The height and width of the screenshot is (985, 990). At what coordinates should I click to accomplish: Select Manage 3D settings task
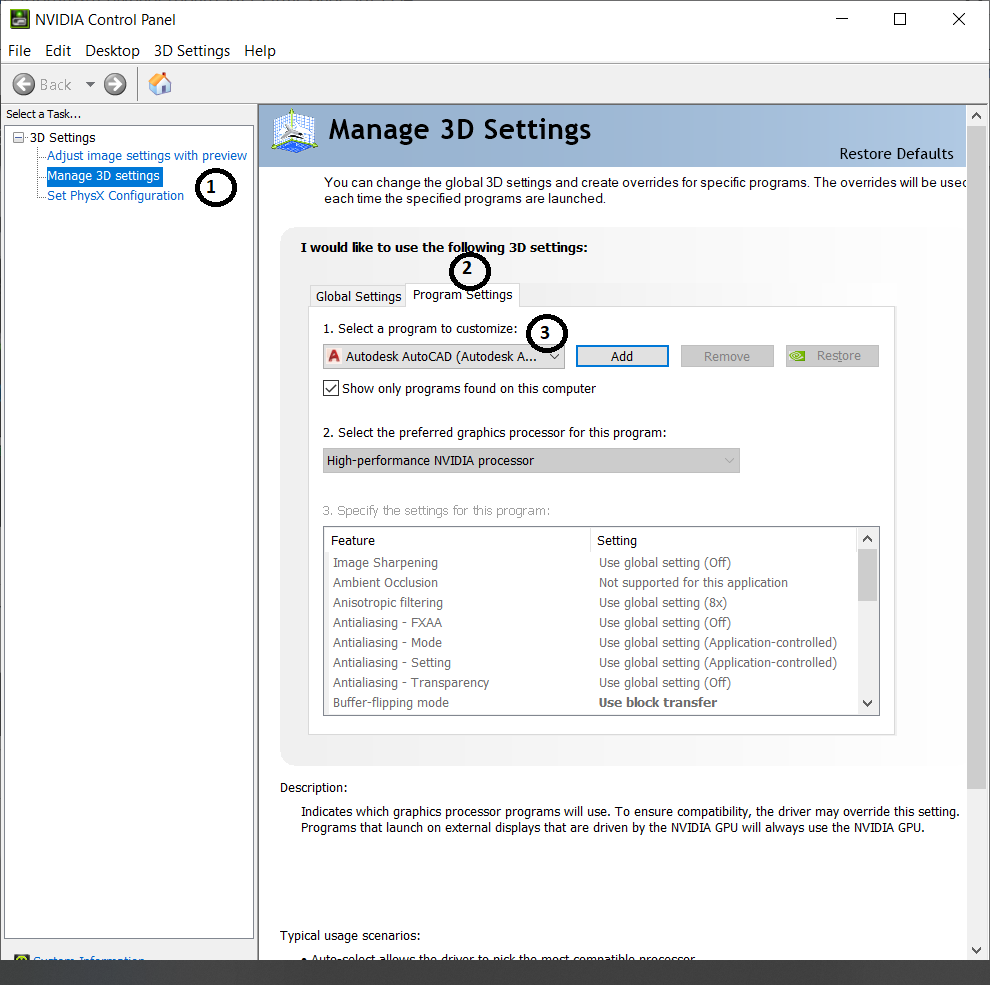[104, 176]
